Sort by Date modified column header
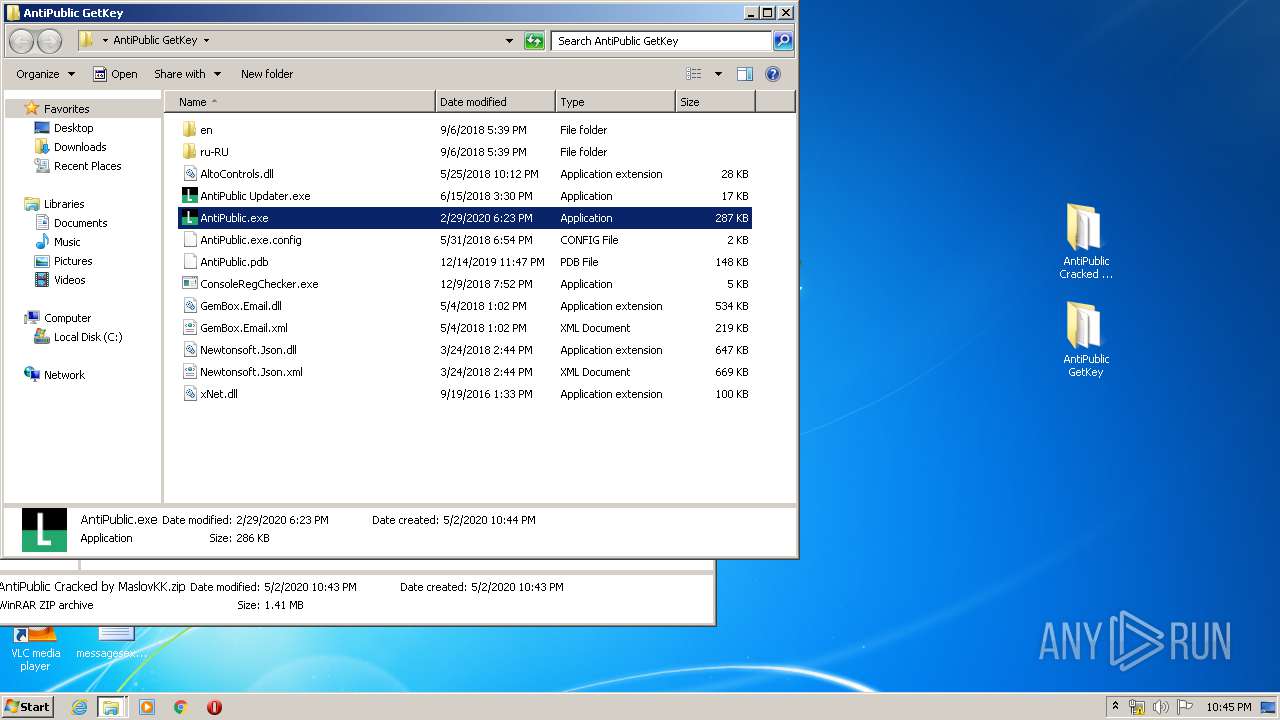Viewport: 1280px width, 720px height. (496, 102)
